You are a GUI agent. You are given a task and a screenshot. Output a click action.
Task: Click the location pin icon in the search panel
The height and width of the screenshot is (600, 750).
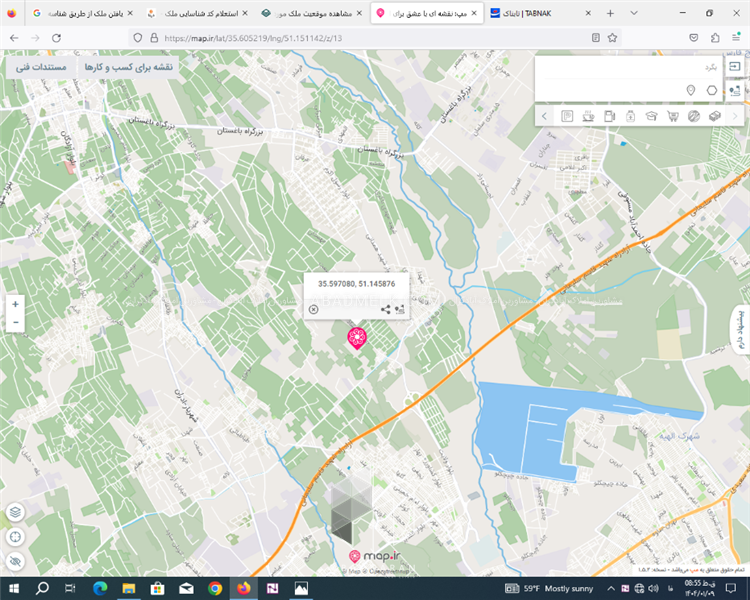(691, 91)
